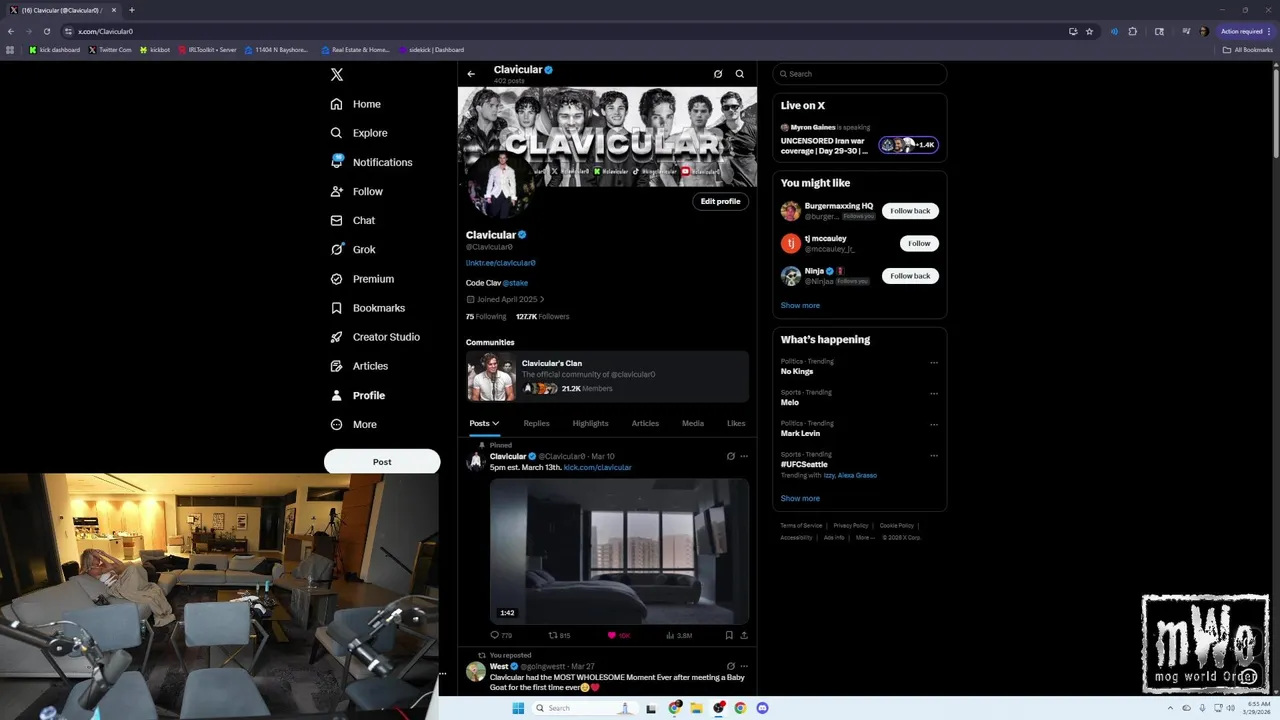
Task: Open the linktr.ee/clavicular0 link
Action: (500, 263)
